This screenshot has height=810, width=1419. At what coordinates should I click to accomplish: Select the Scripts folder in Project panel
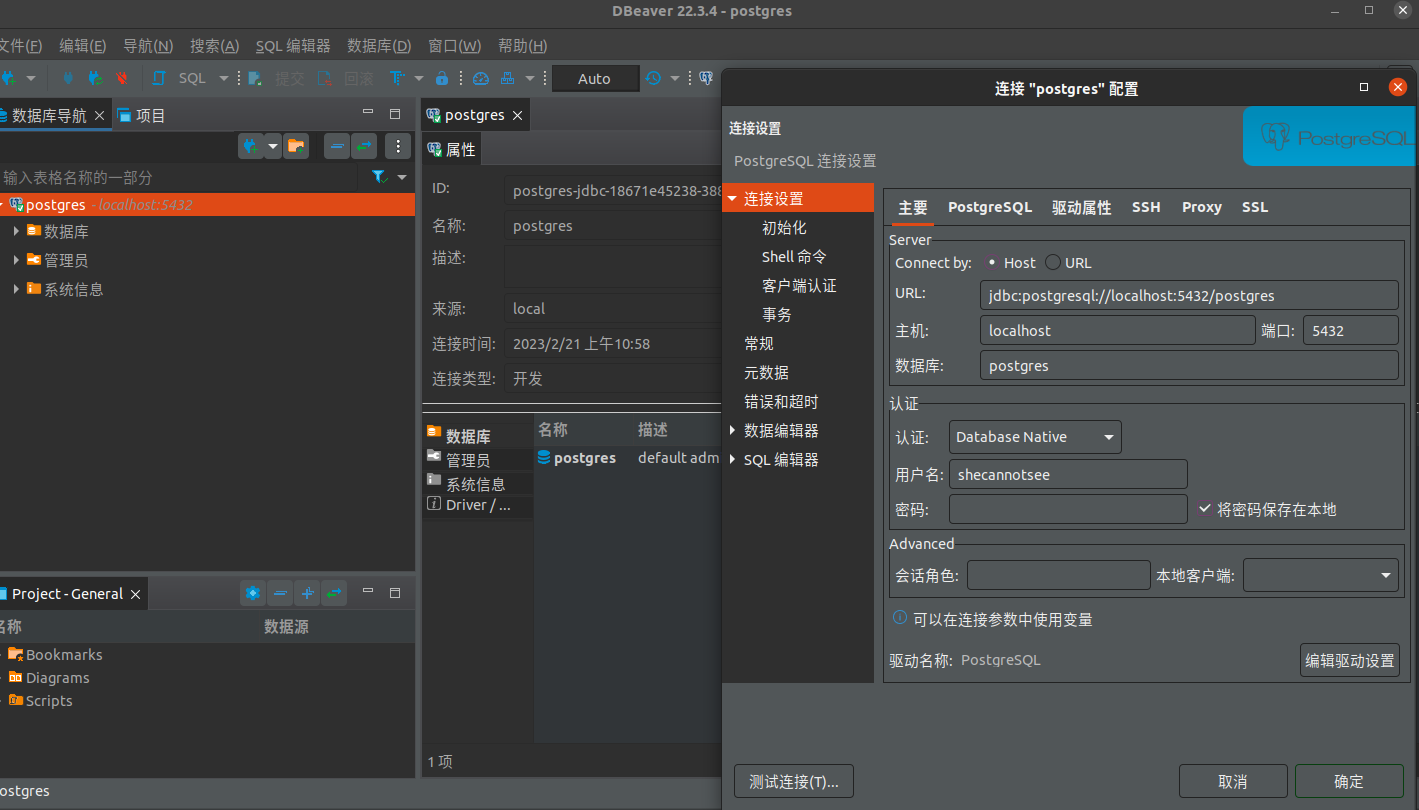click(40, 700)
